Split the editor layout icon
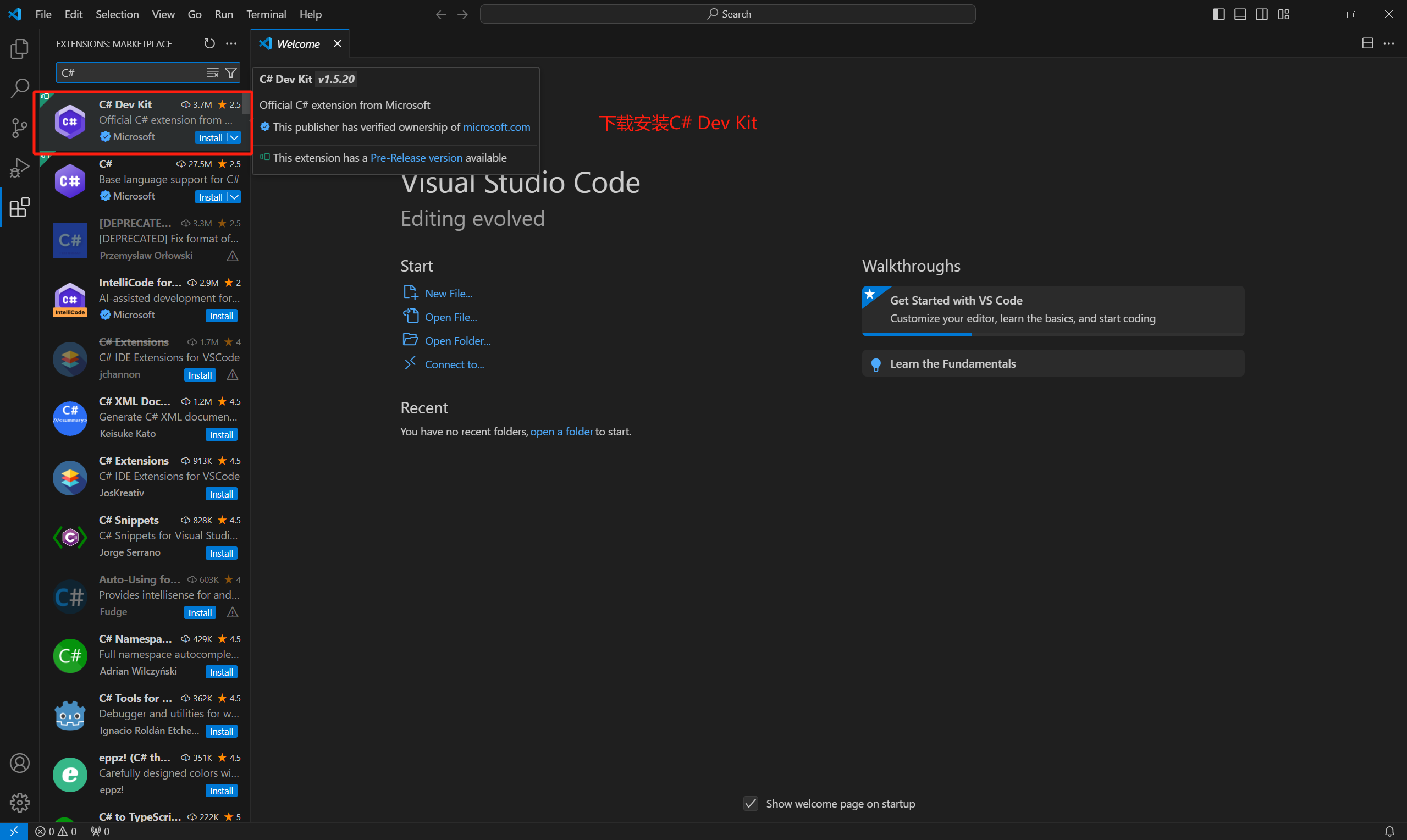Image resolution: width=1407 pixels, height=840 pixels. tap(1367, 43)
